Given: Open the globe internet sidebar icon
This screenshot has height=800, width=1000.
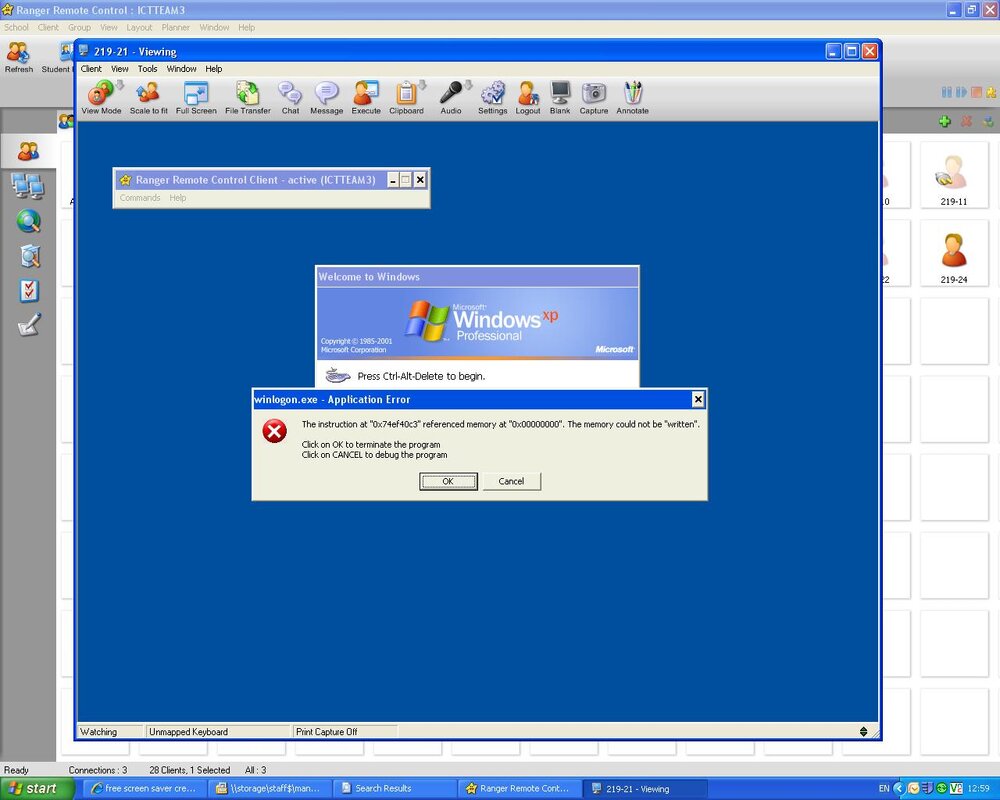Looking at the screenshot, I should pos(29,221).
